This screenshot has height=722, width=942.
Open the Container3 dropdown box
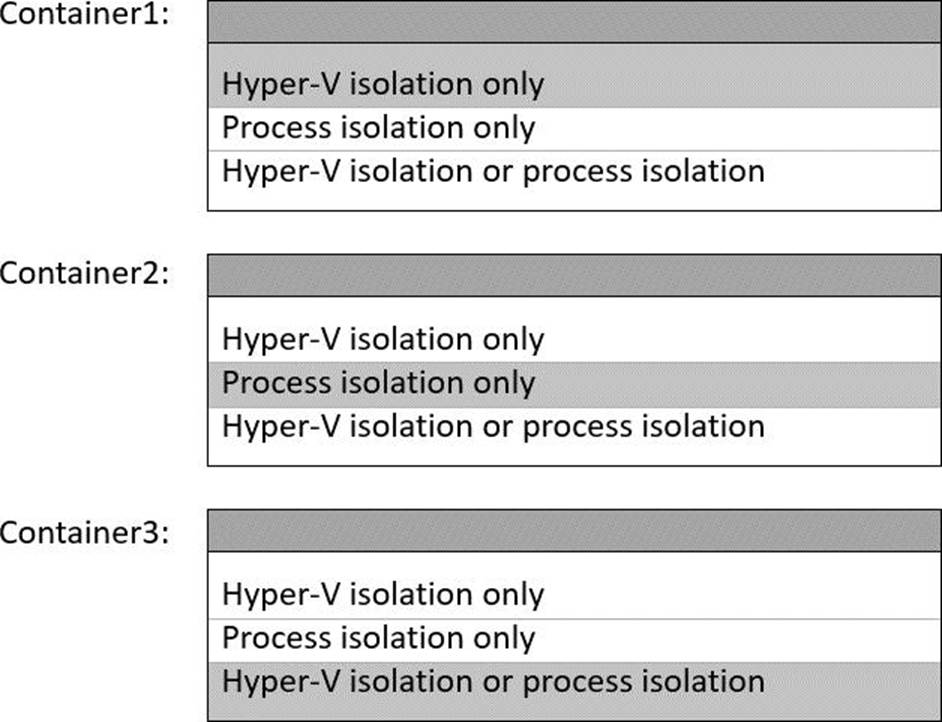[x=574, y=531]
